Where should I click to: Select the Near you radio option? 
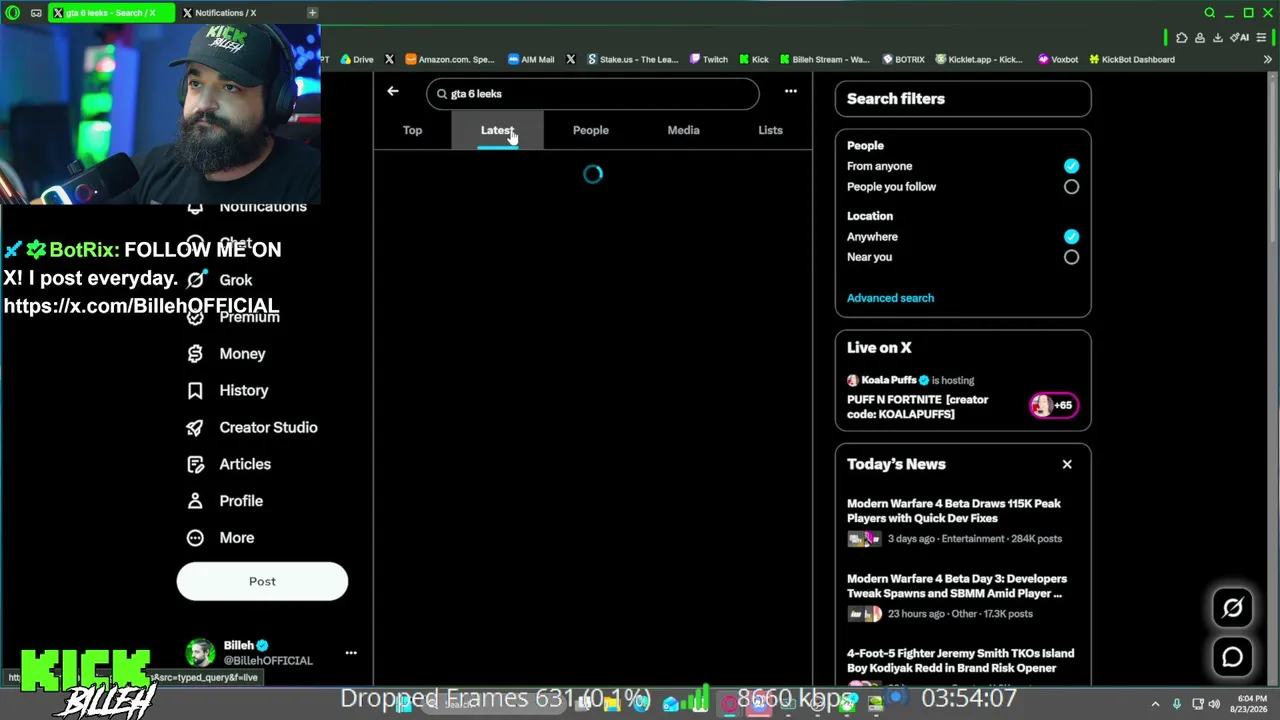pos(1071,257)
